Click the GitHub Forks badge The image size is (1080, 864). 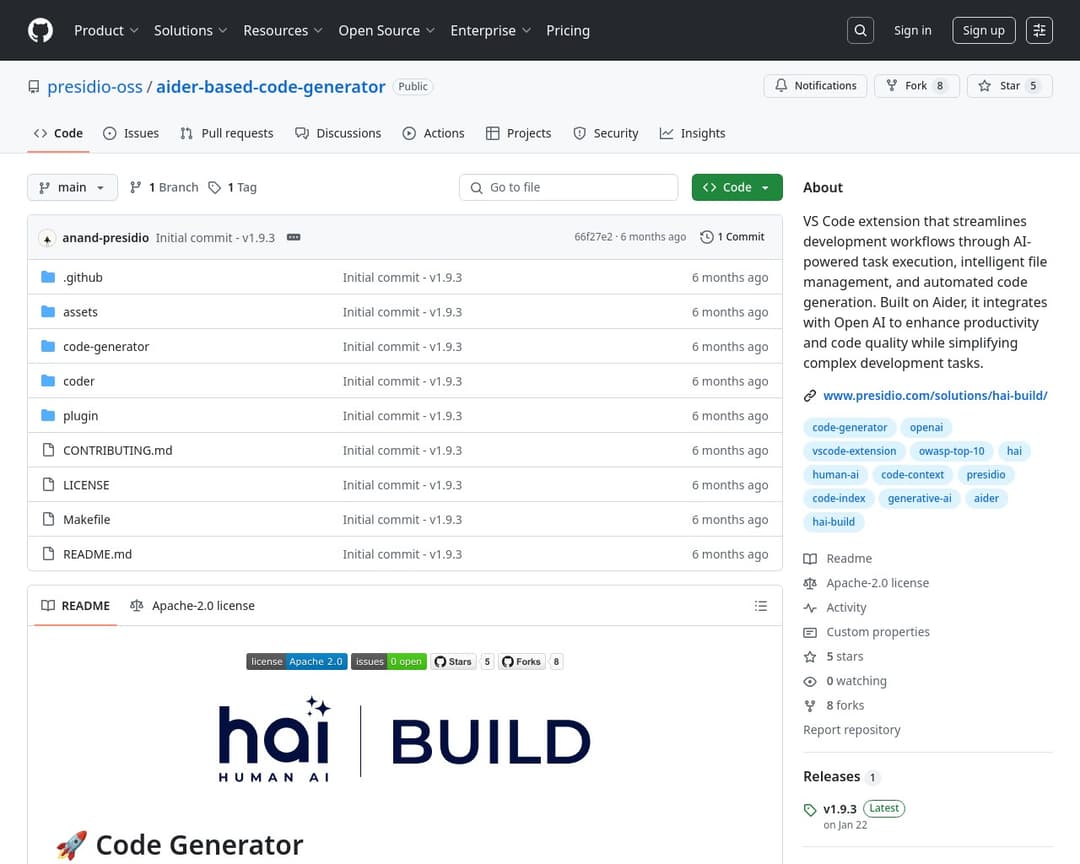pos(521,661)
